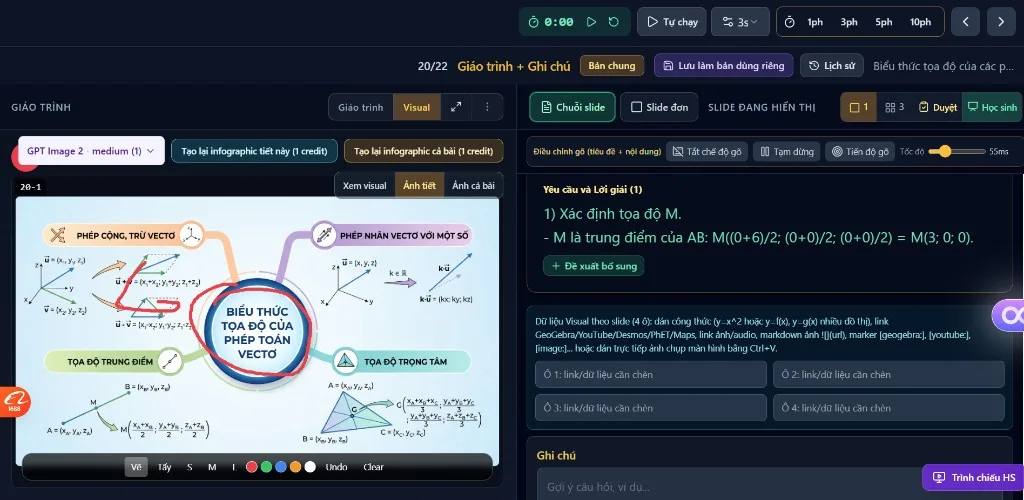This screenshot has height=500, width=1024.
Task: Click the orange 1688 side widget icon
Action: [x=14, y=402]
